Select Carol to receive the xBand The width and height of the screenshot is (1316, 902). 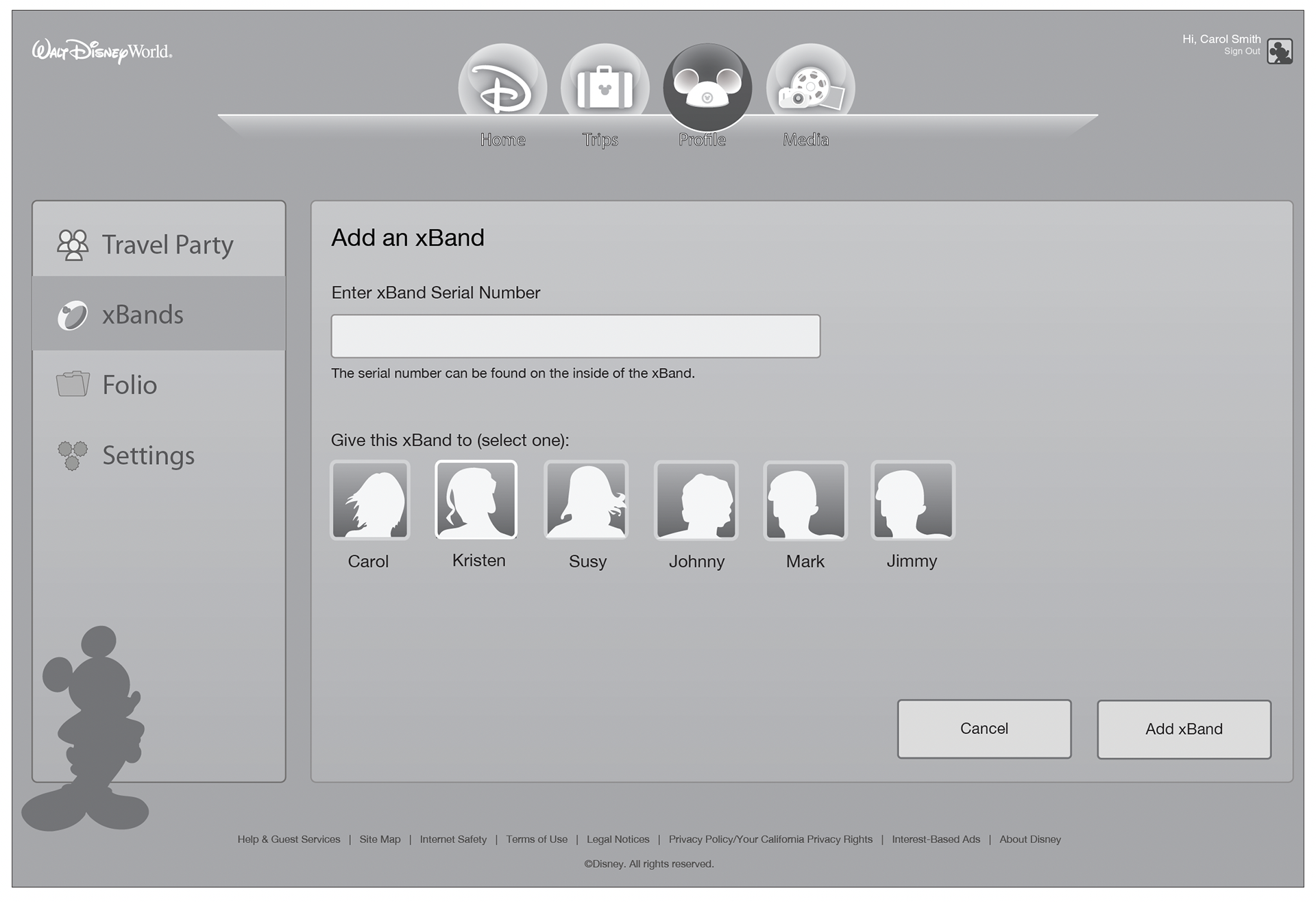tap(370, 500)
